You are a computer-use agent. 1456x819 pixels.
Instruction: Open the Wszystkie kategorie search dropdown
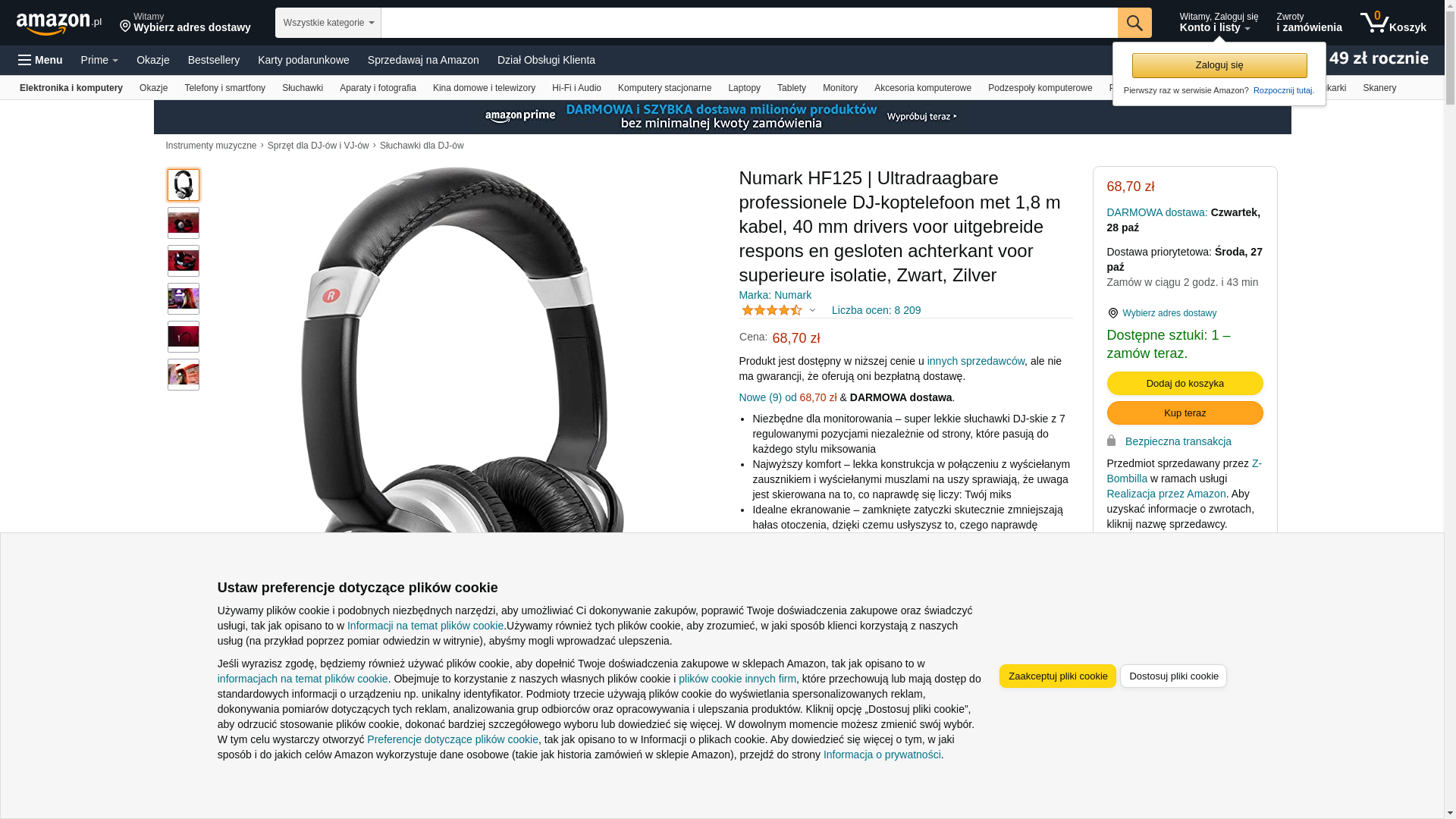(328, 23)
